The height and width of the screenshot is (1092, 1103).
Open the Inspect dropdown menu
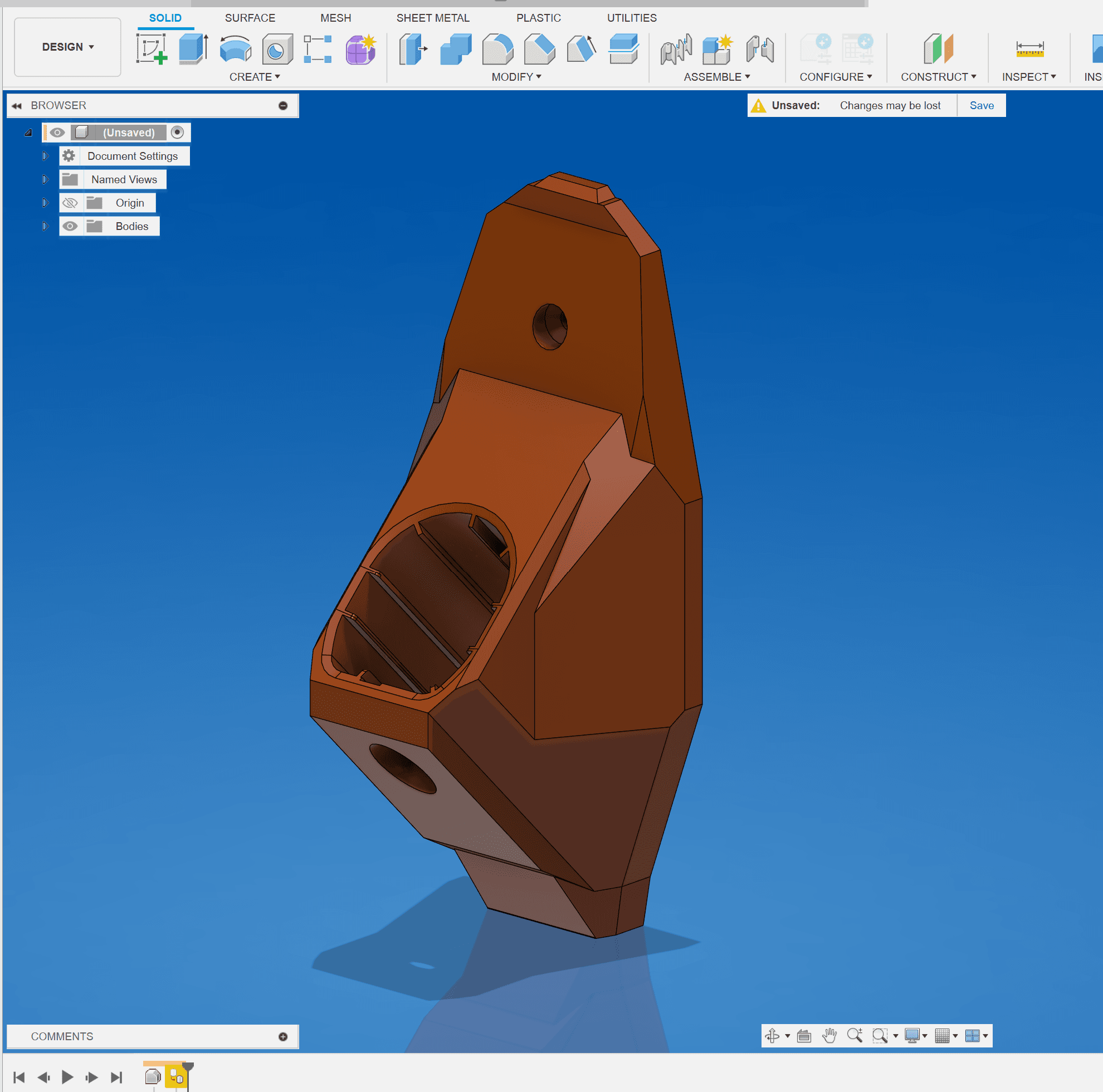(1029, 76)
